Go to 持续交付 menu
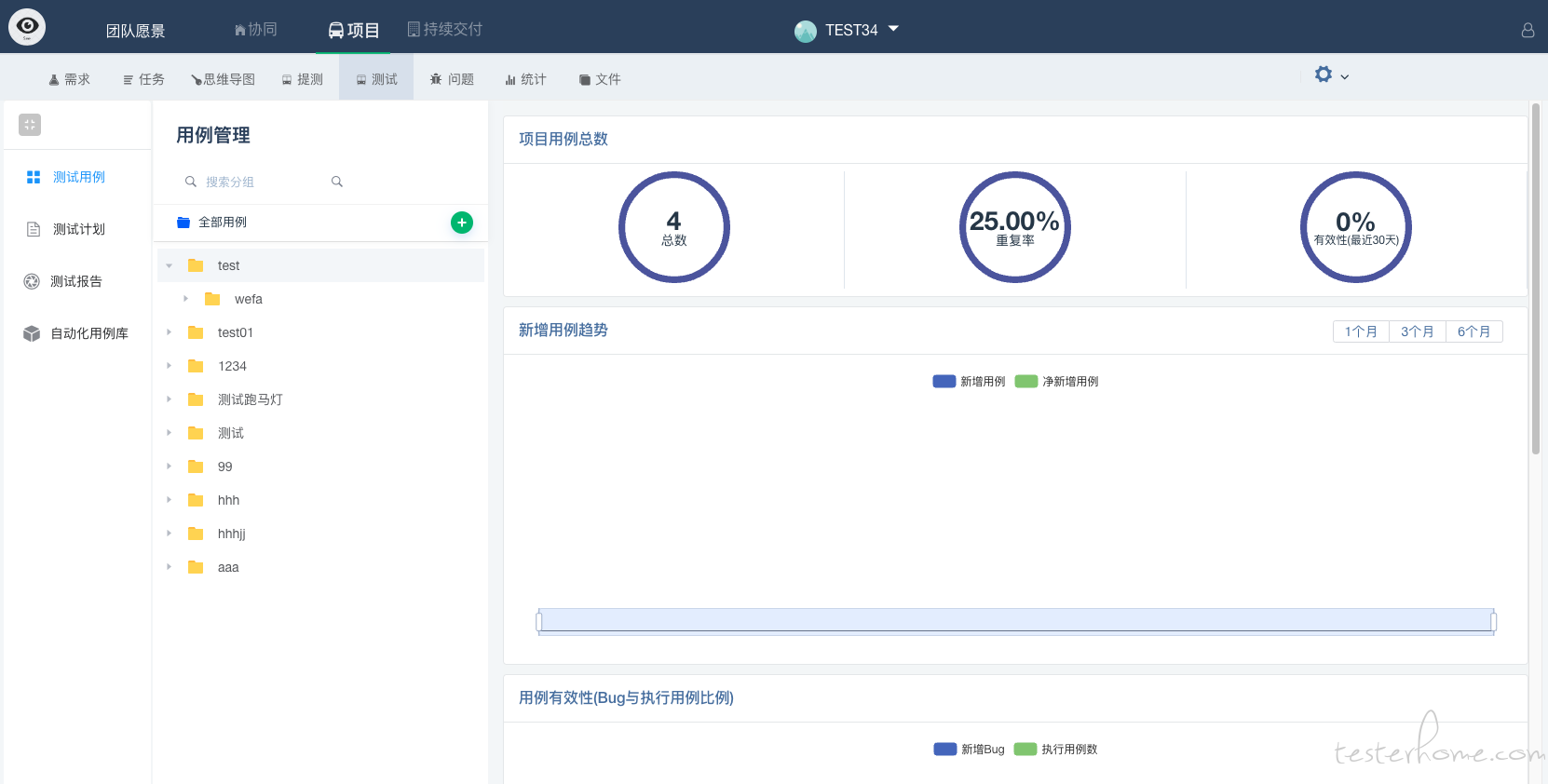1548x784 pixels. click(445, 30)
